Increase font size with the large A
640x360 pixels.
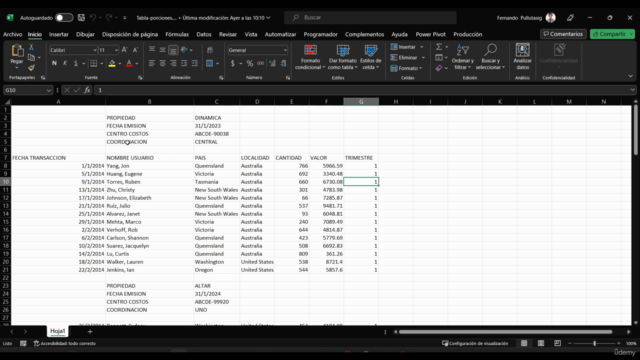pos(124,50)
